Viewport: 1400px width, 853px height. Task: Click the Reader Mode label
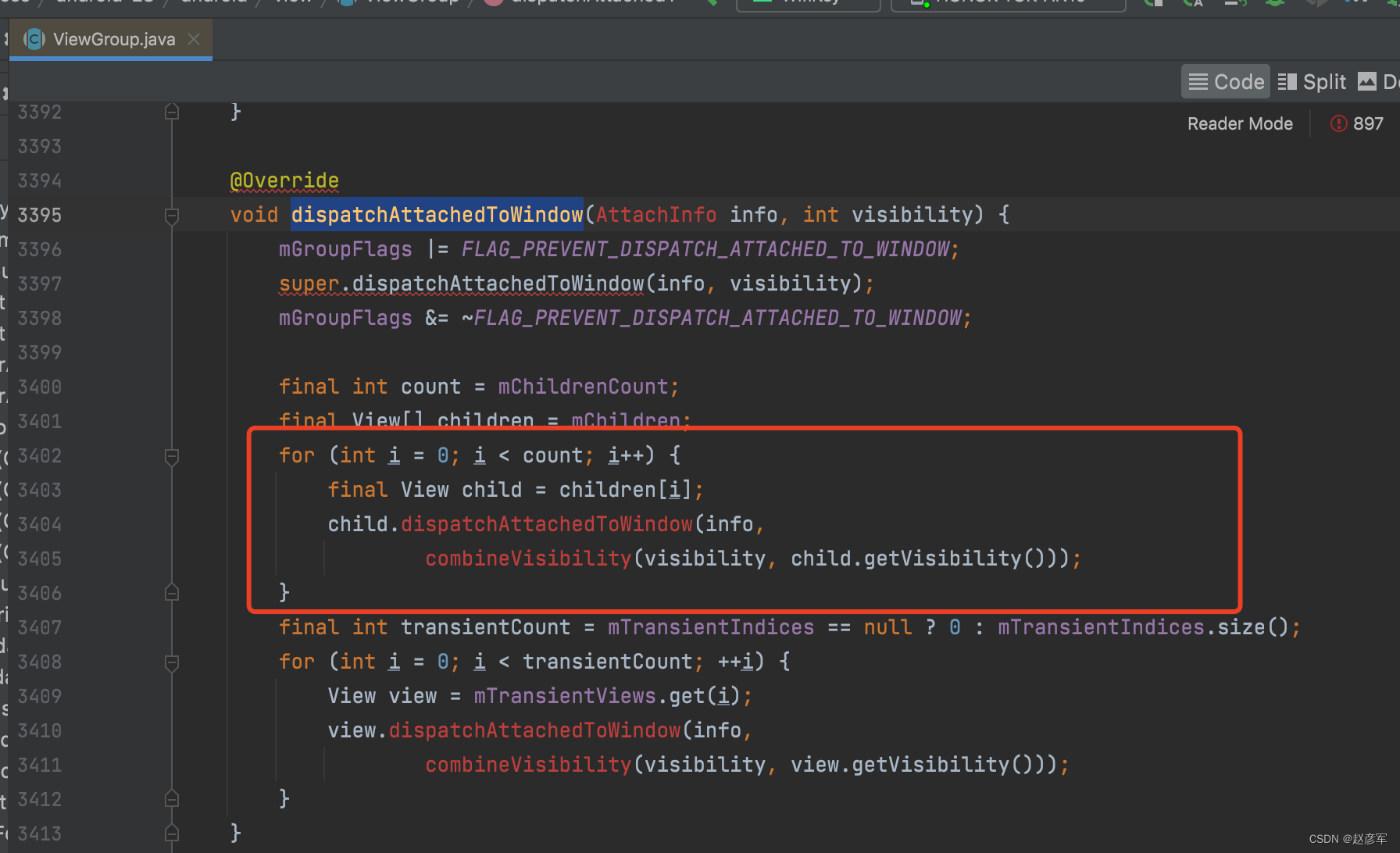click(1240, 123)
